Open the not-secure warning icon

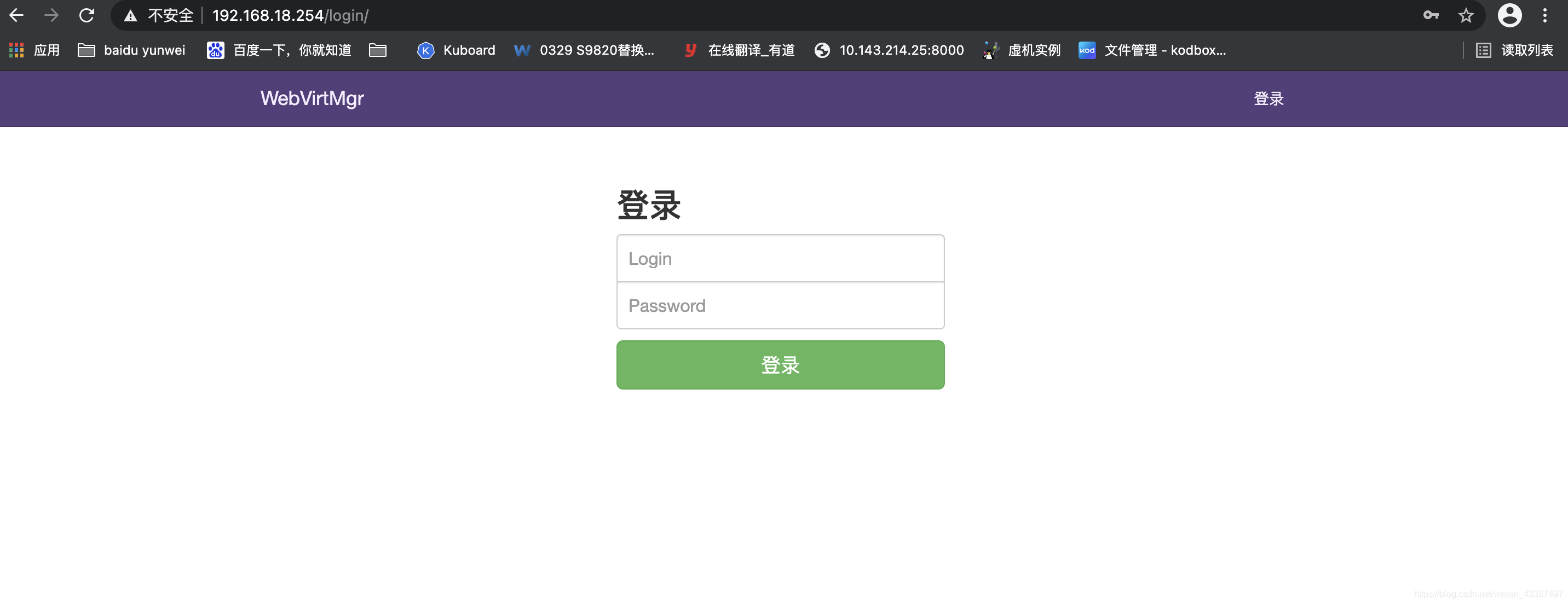coord(130,16)
